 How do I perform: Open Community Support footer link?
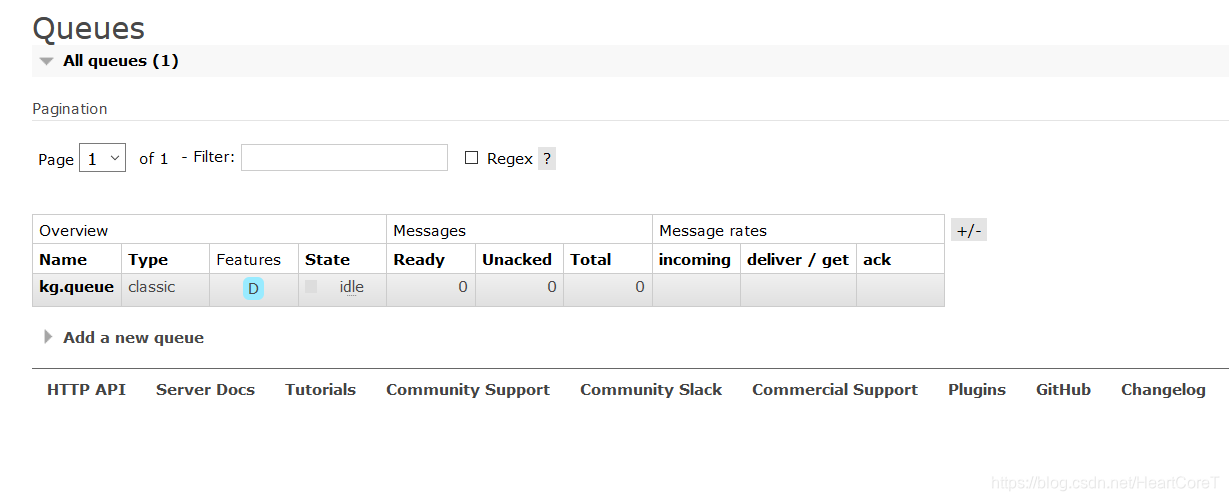[468, 390]
